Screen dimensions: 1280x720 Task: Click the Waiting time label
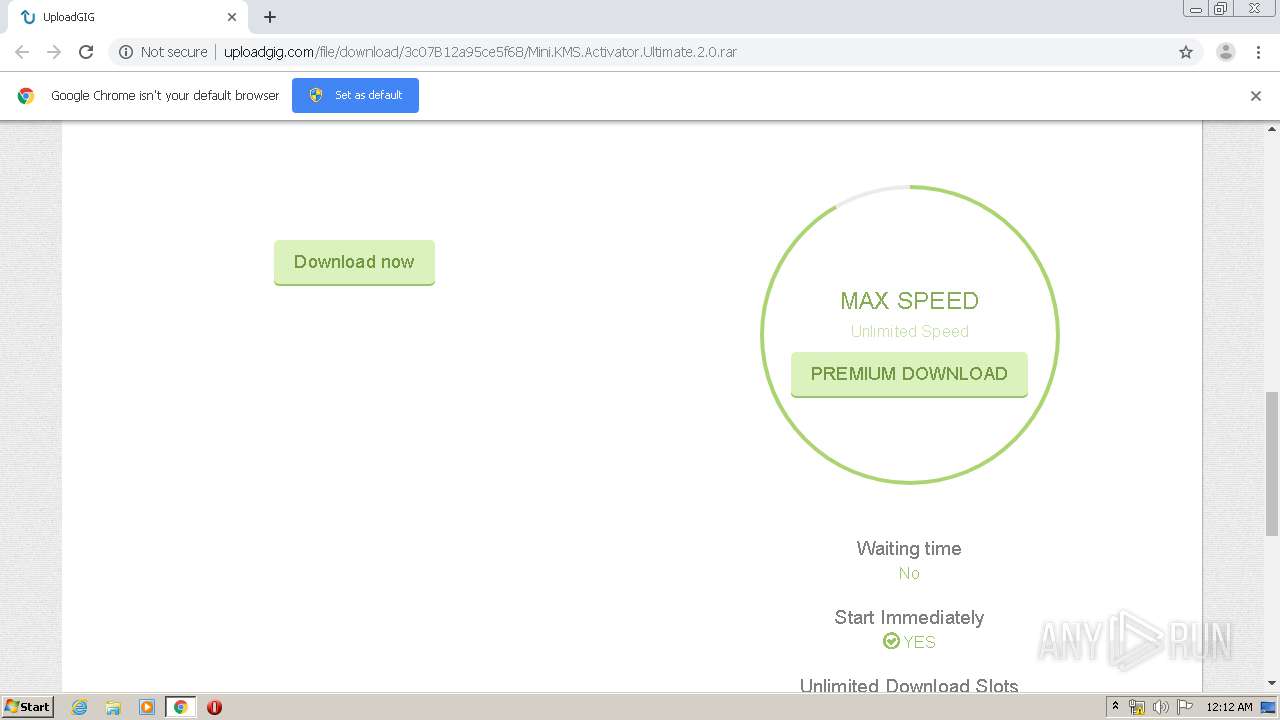[909, 548]
